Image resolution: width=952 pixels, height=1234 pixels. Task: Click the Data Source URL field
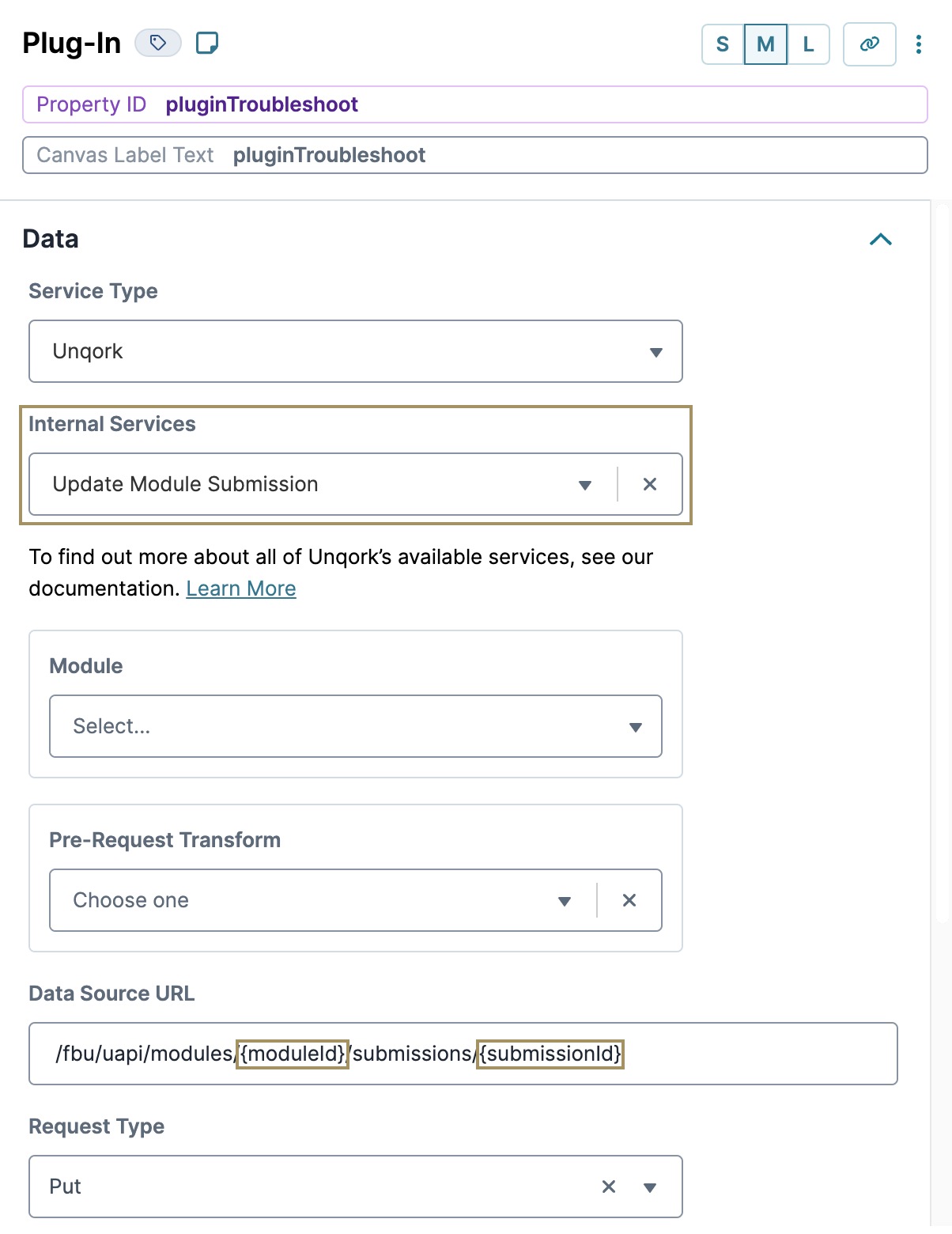tap(463, 1054)
